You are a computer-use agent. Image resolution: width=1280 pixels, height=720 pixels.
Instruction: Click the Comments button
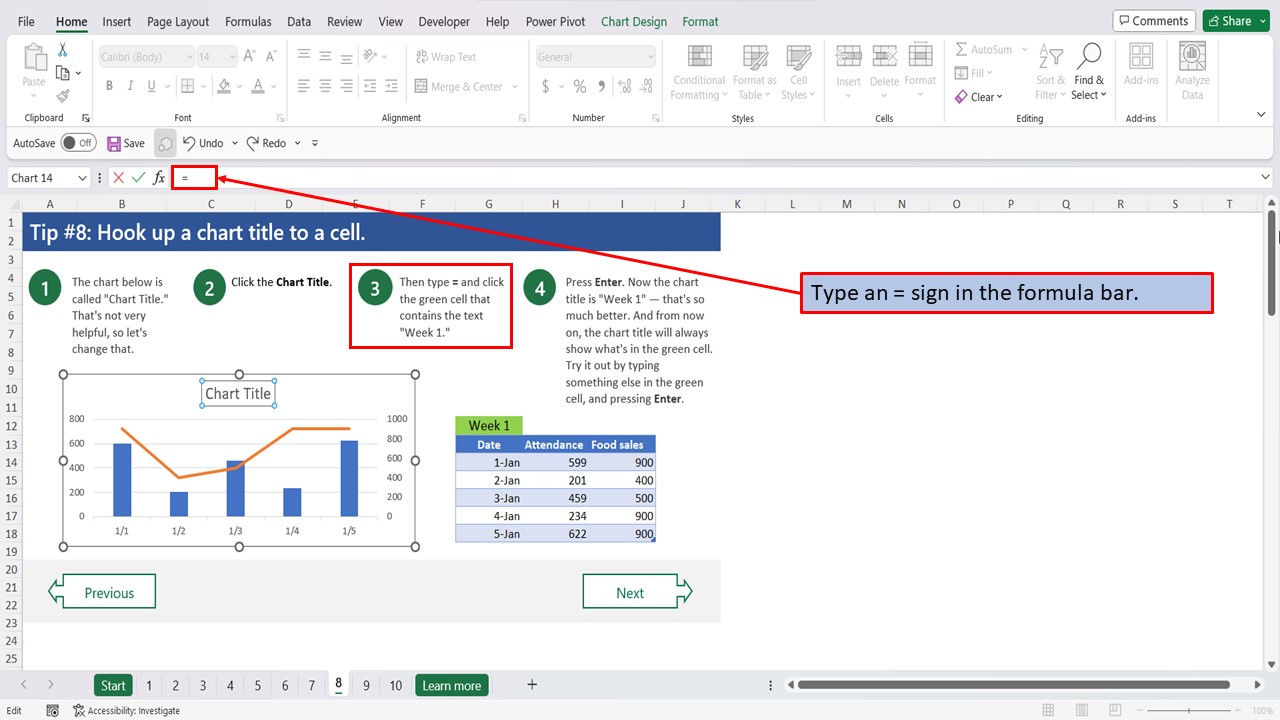pyautogui.click(x=1153, y=20)
